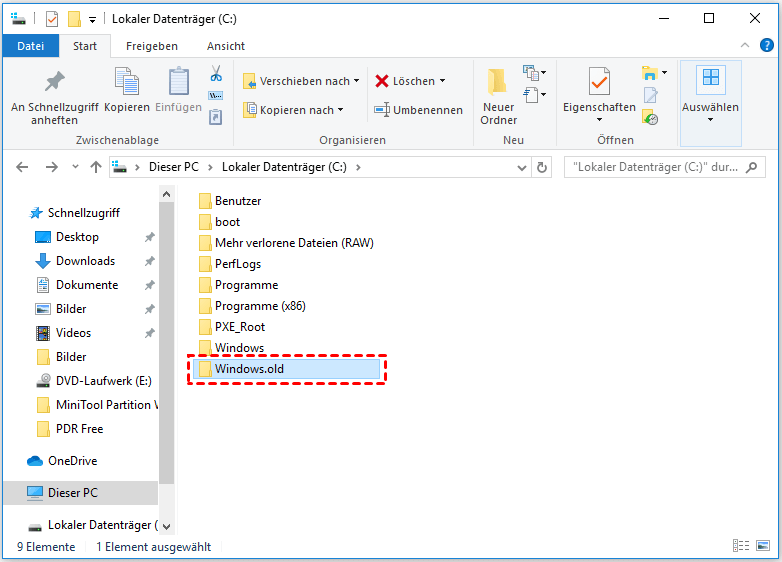Select the Windows.old folder
The image size is (782, 562).
tap(287, 369)
